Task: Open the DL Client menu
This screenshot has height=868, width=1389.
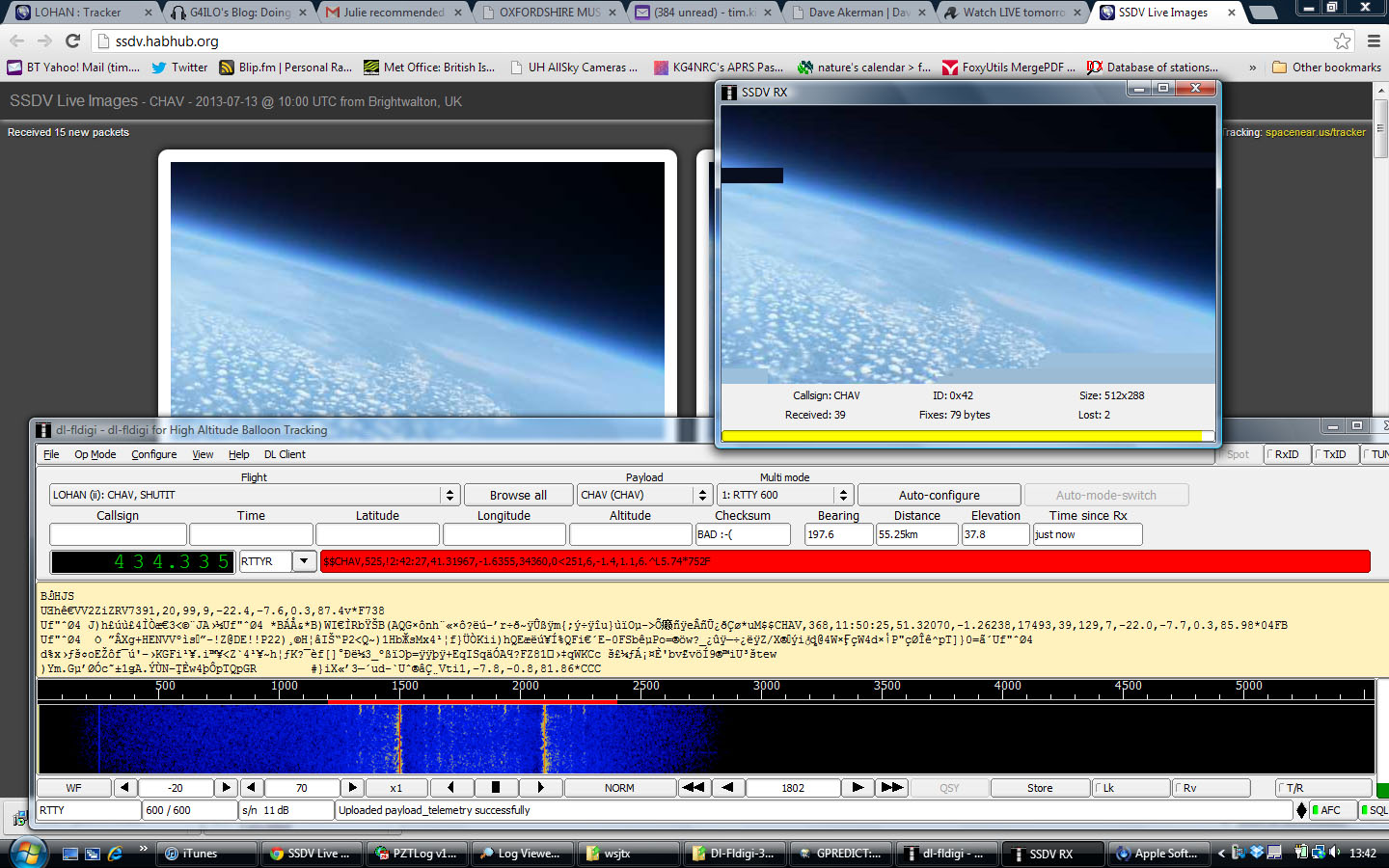Action: [x=286, y=454]
